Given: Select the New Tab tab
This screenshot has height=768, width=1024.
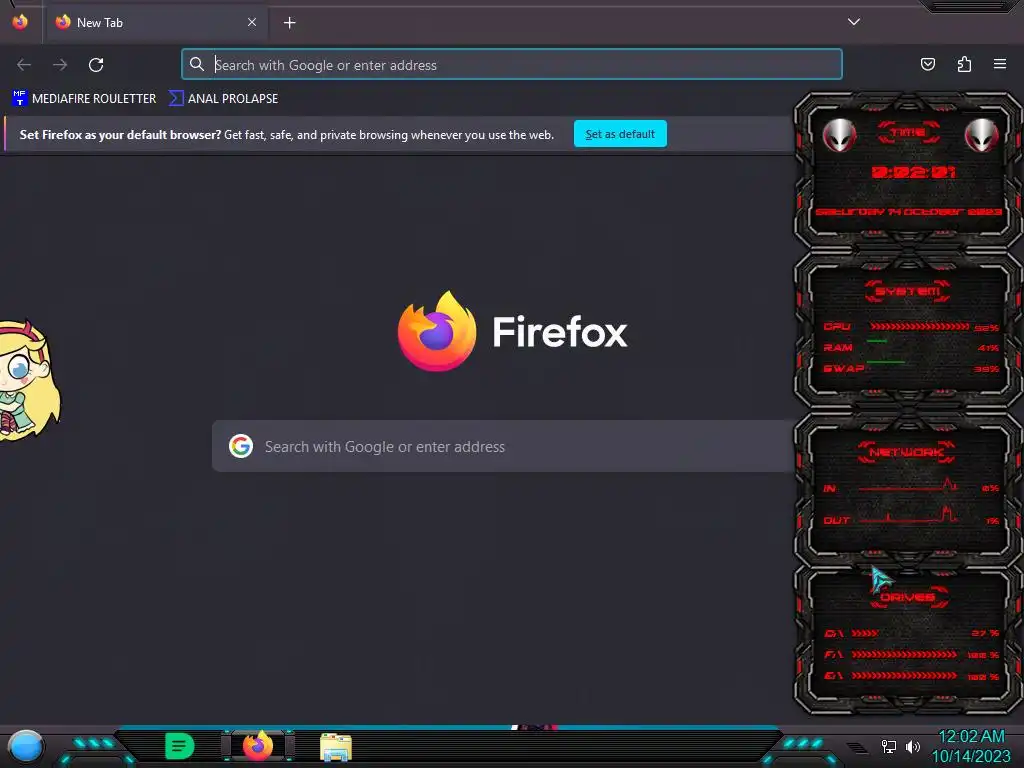Looking at the screenshot, I should [x=157, y=22].
